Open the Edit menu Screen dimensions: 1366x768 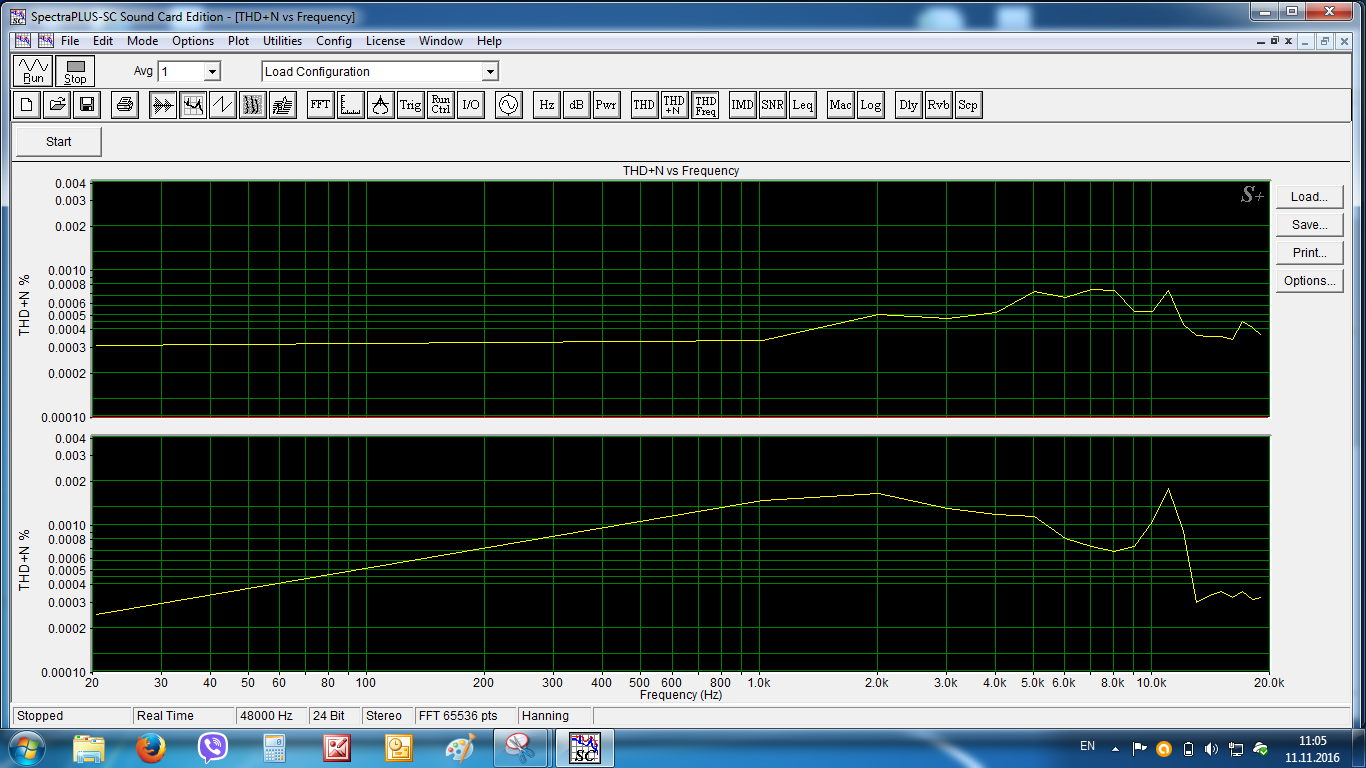(x=103, y=41)
